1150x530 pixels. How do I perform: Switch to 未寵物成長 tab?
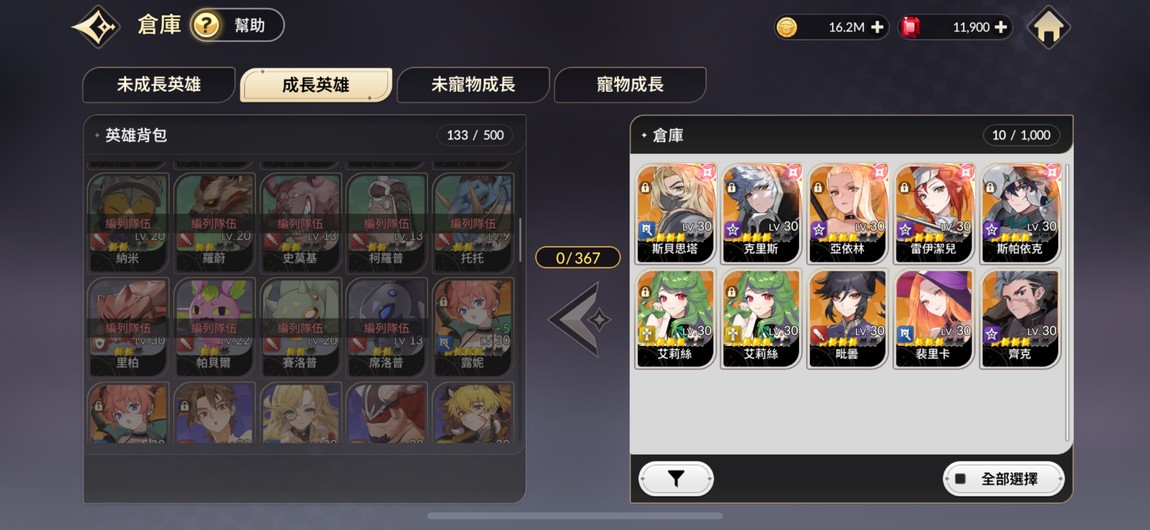pos(473,85)
